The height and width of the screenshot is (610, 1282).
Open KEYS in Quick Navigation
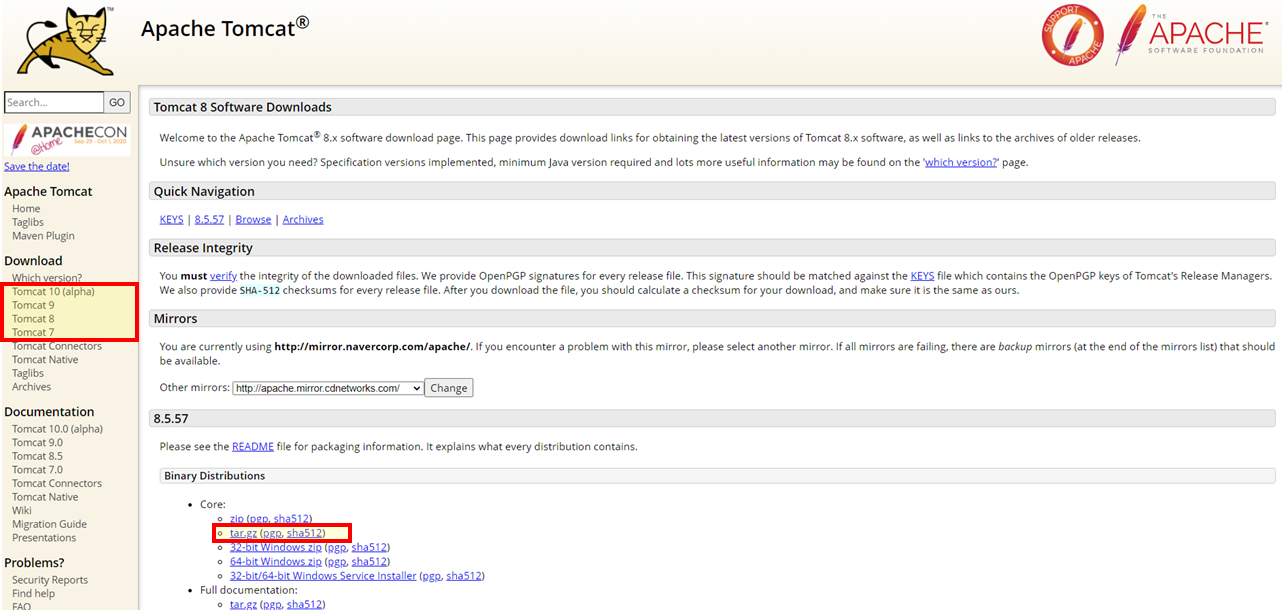(172, 219)
